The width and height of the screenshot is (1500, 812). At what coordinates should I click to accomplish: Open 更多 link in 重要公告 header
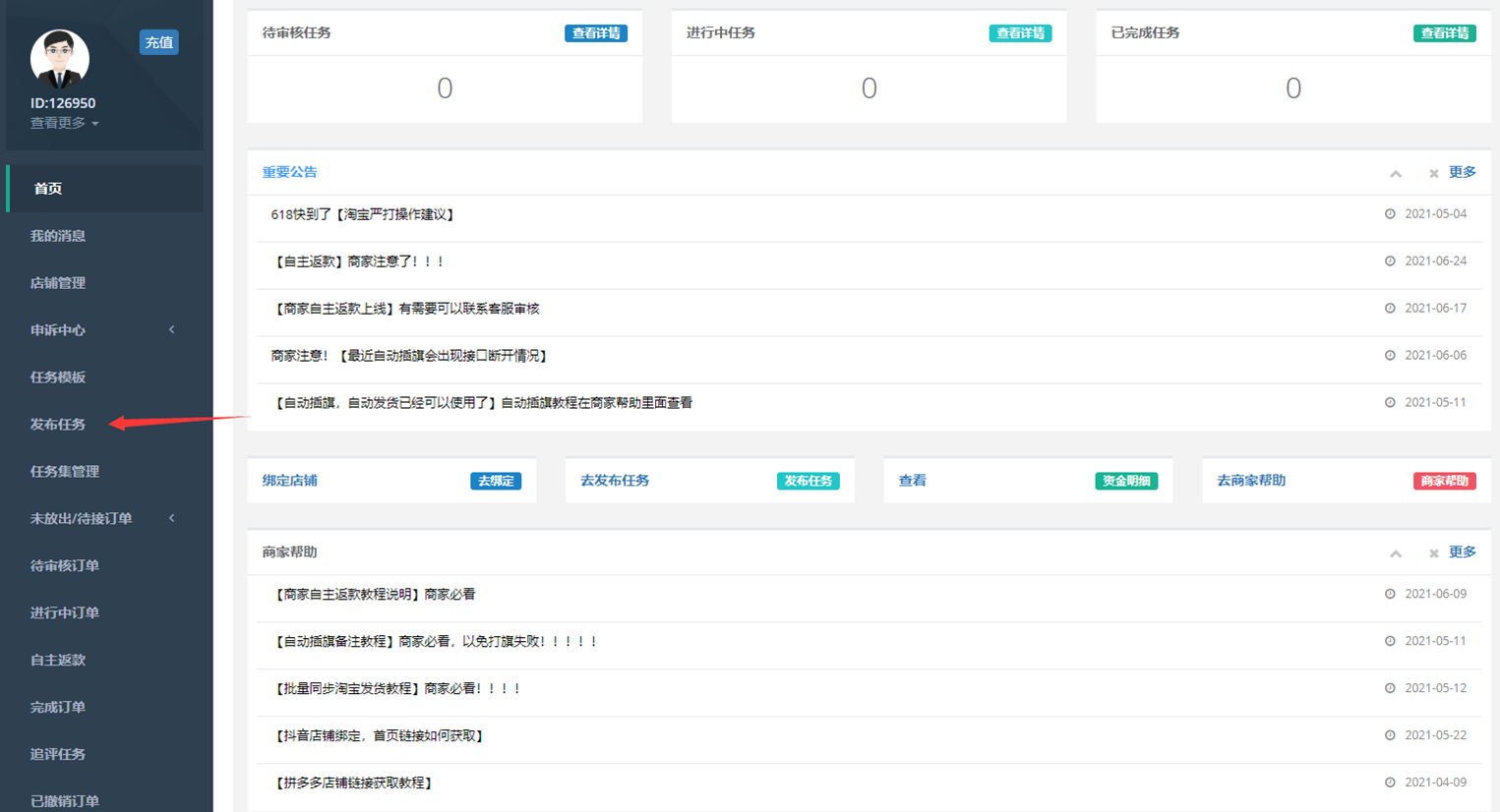(x=1462, y=172)
